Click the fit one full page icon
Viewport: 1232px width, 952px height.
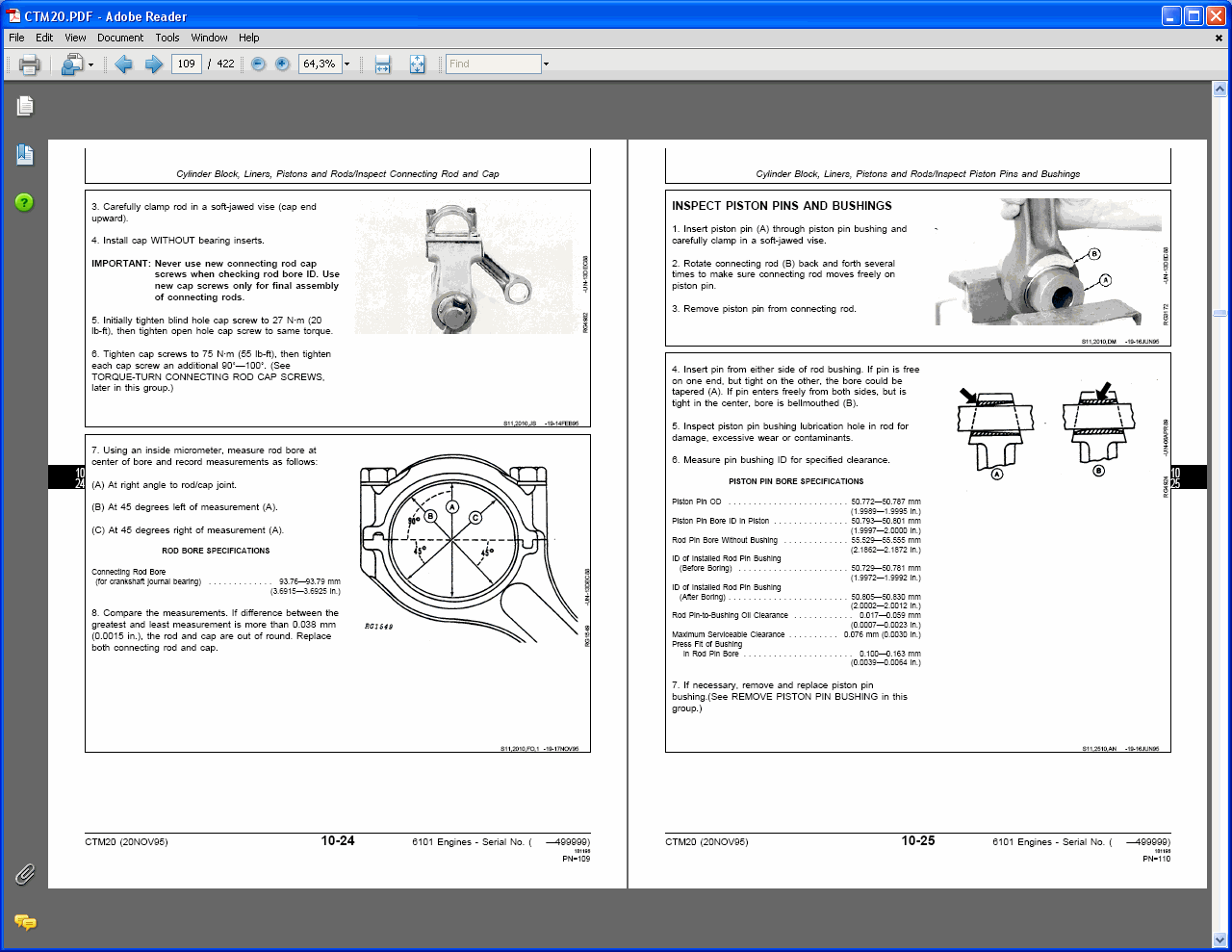pos(417,64)
